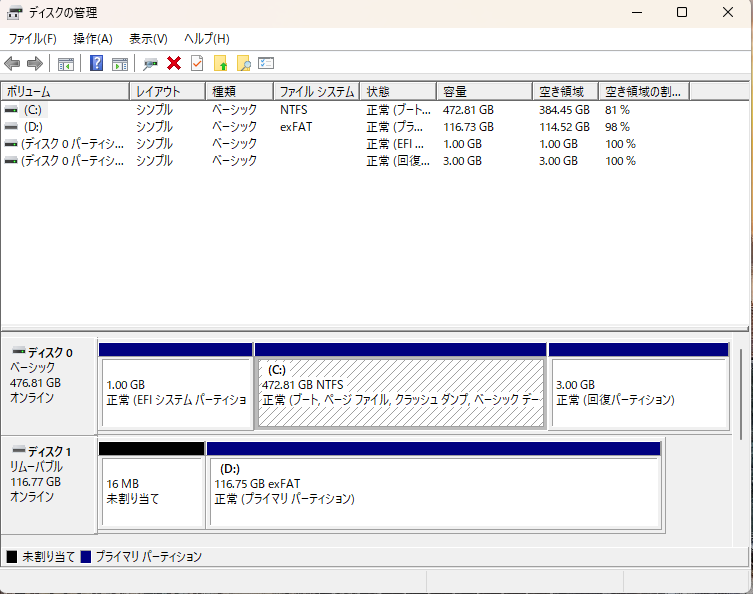
Task: Click the 81 % free percentage cell
Action: pyautogui.click(x=617, y=110)
